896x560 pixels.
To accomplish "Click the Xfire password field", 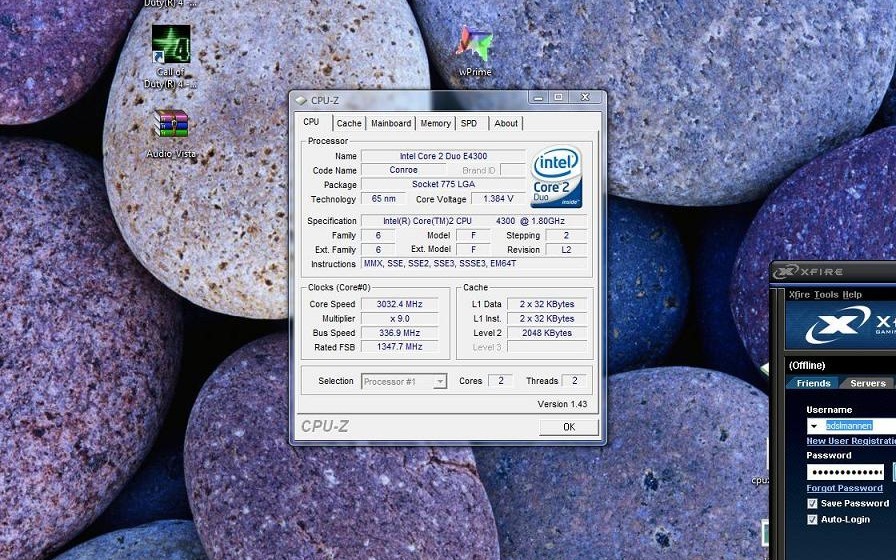I will coord(845,472).
